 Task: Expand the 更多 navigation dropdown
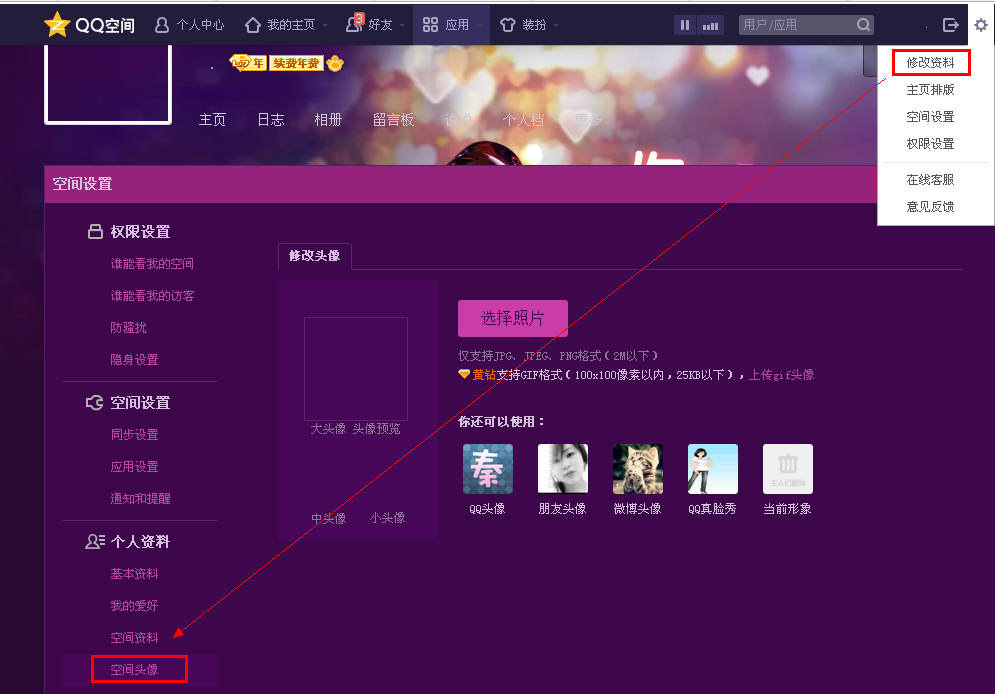[586, 119]
